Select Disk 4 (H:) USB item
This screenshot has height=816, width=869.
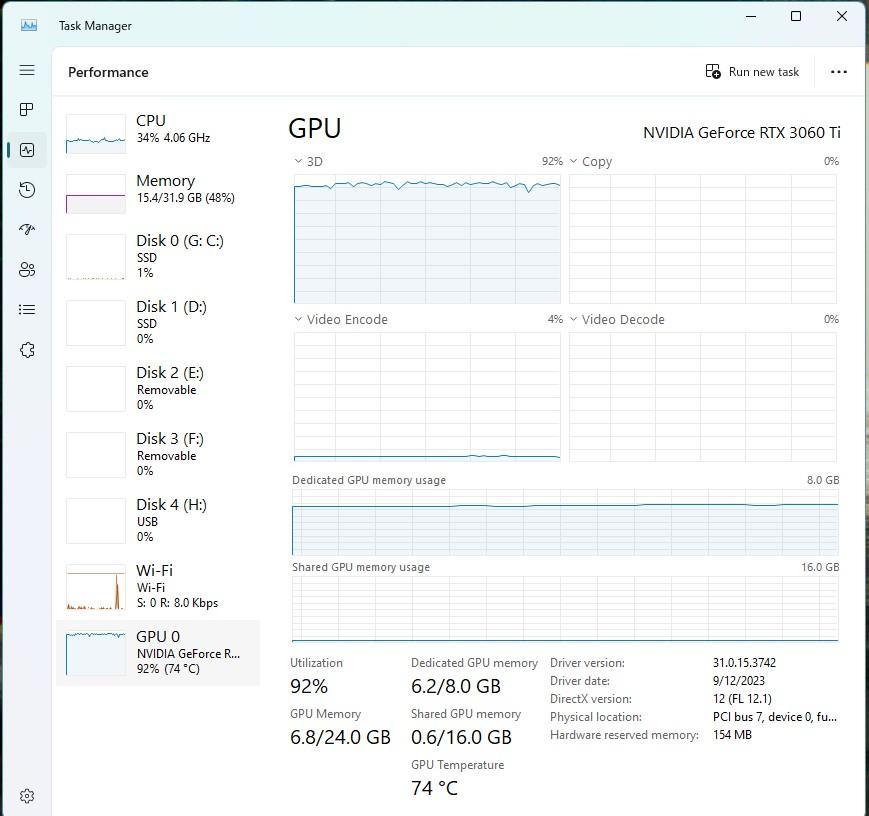click(x=158, y=521)
